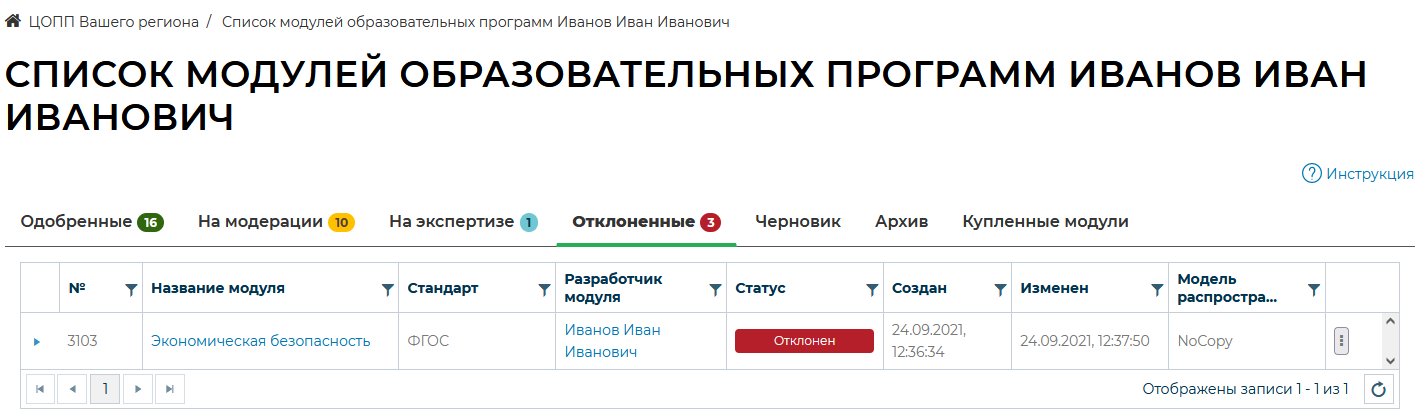Click ЦОПП Вашего региона breadcrumb link
The image size is (1426, 417).
click(x=113, y=21)
